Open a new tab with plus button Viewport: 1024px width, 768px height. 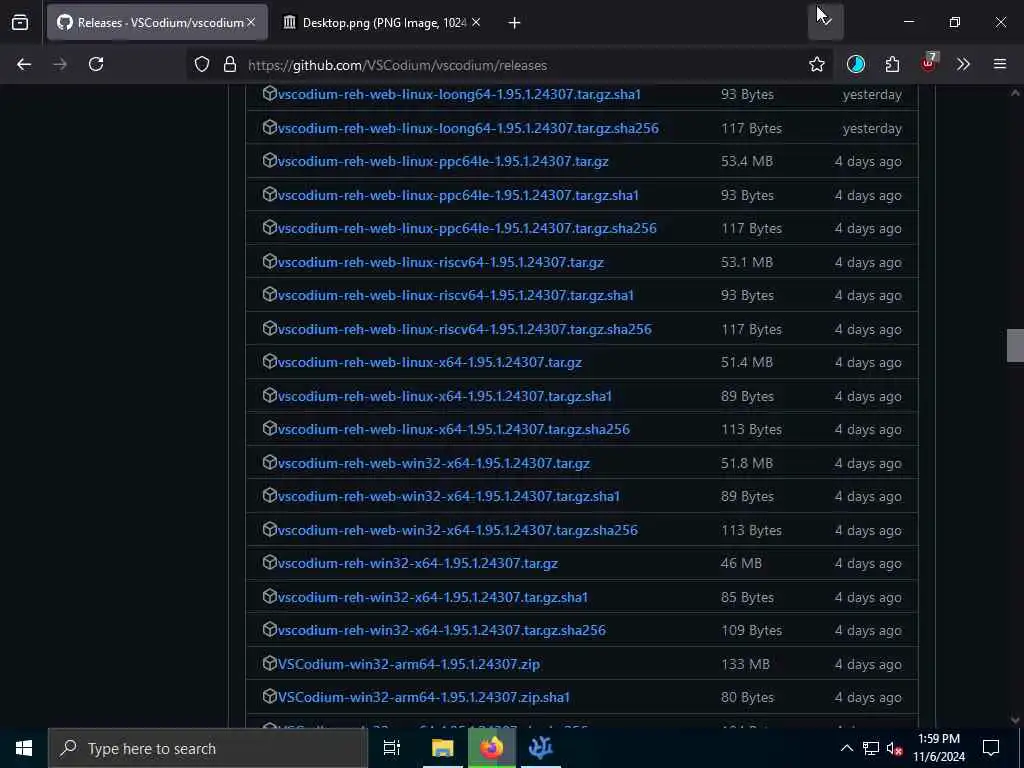point(515,23)
